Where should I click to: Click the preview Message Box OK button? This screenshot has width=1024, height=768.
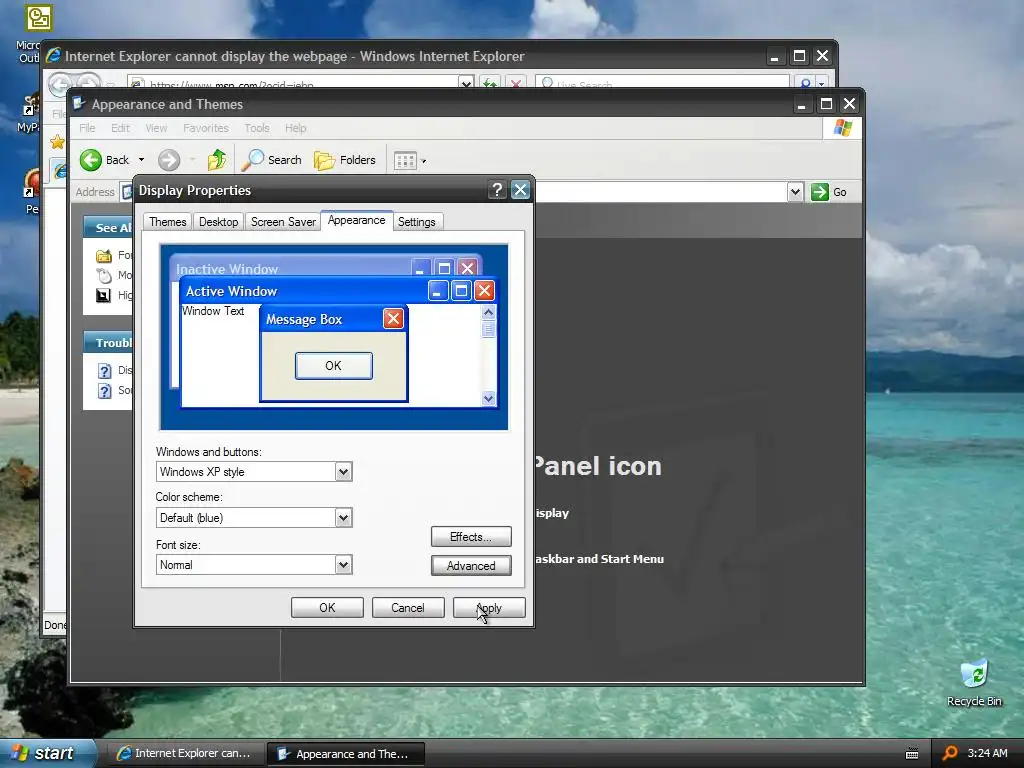[x=334, y=366]
